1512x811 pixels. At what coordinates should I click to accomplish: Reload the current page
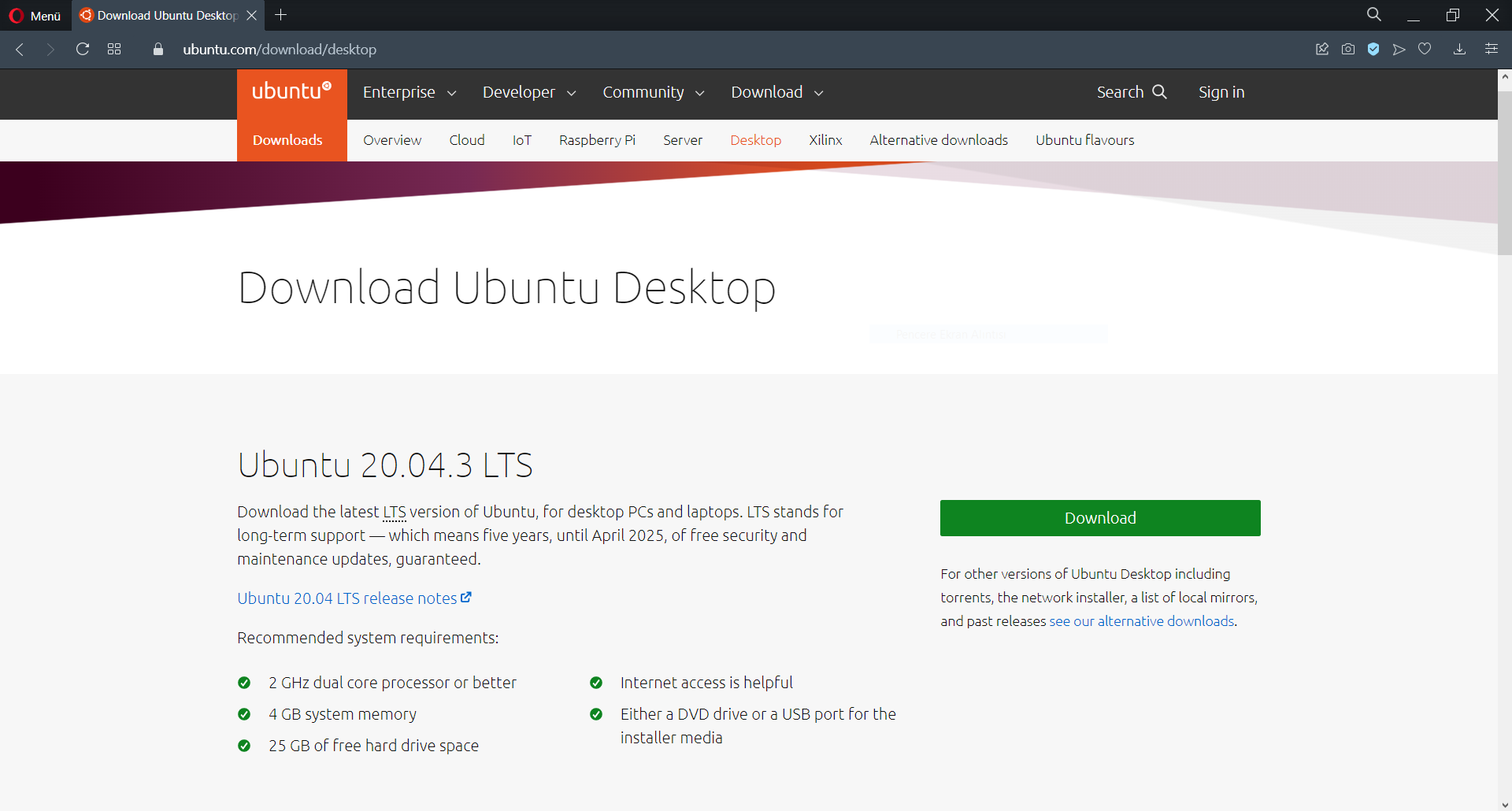(x=82, y=50)
